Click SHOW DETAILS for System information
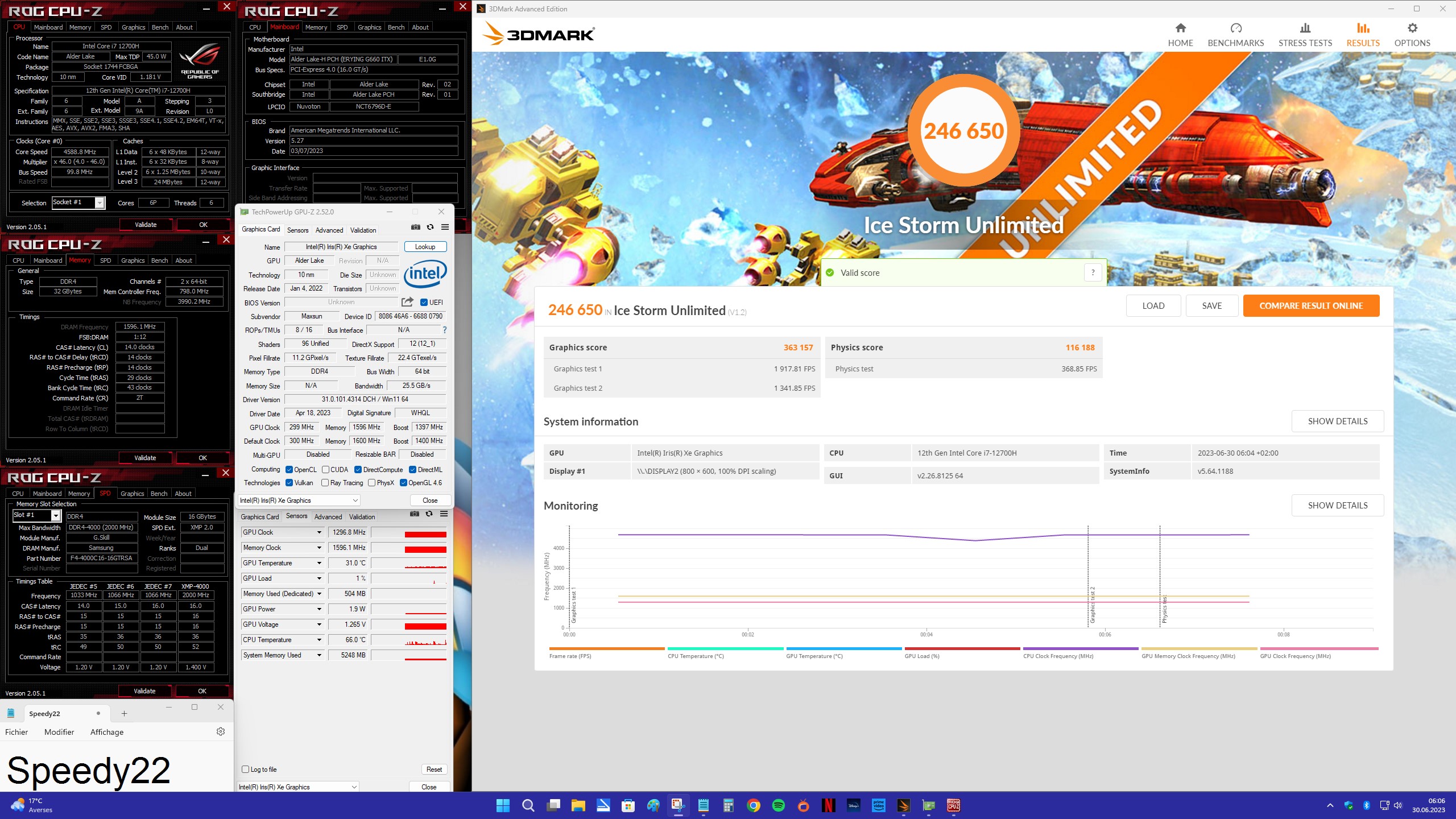Image resolution: width=1456 pixels, height=819 pixels. 1338,421
